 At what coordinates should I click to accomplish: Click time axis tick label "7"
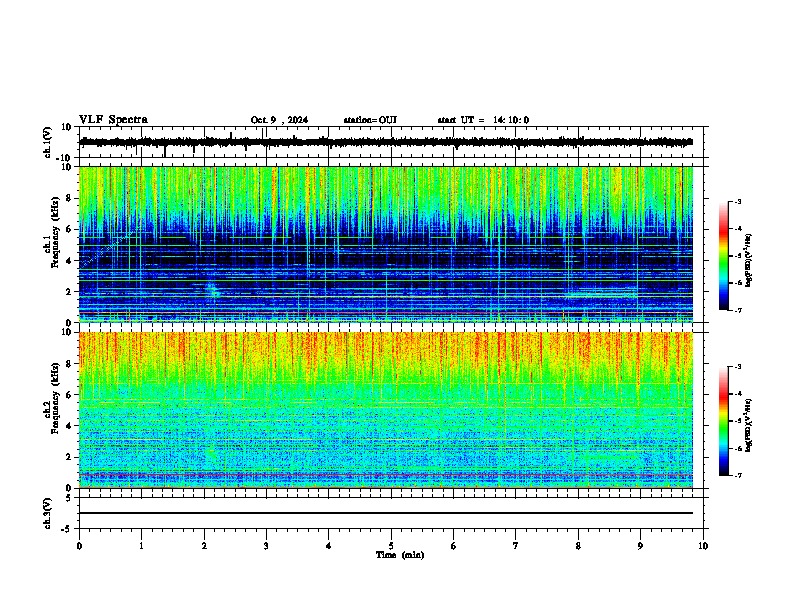click(x=516, y=546)
